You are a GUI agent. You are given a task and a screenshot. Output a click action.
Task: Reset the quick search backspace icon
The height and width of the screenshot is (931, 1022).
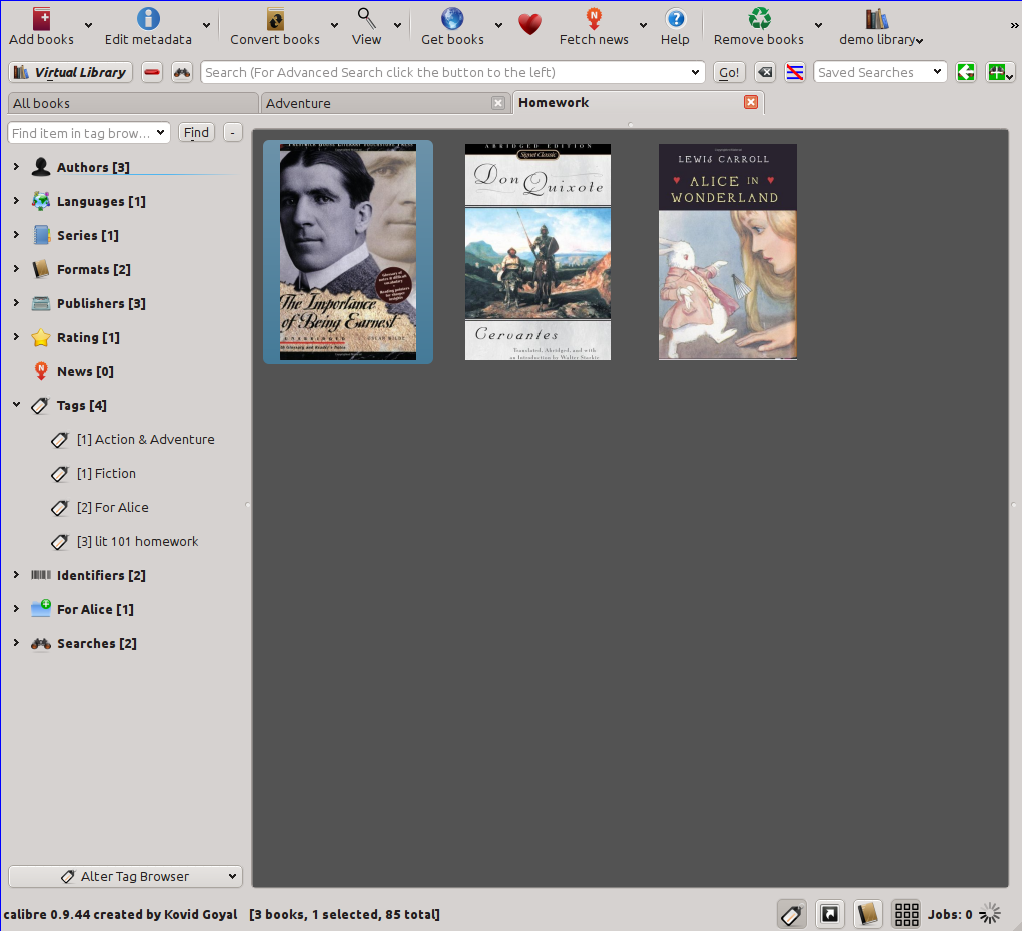pyautogui.click(x=765, y=72)
